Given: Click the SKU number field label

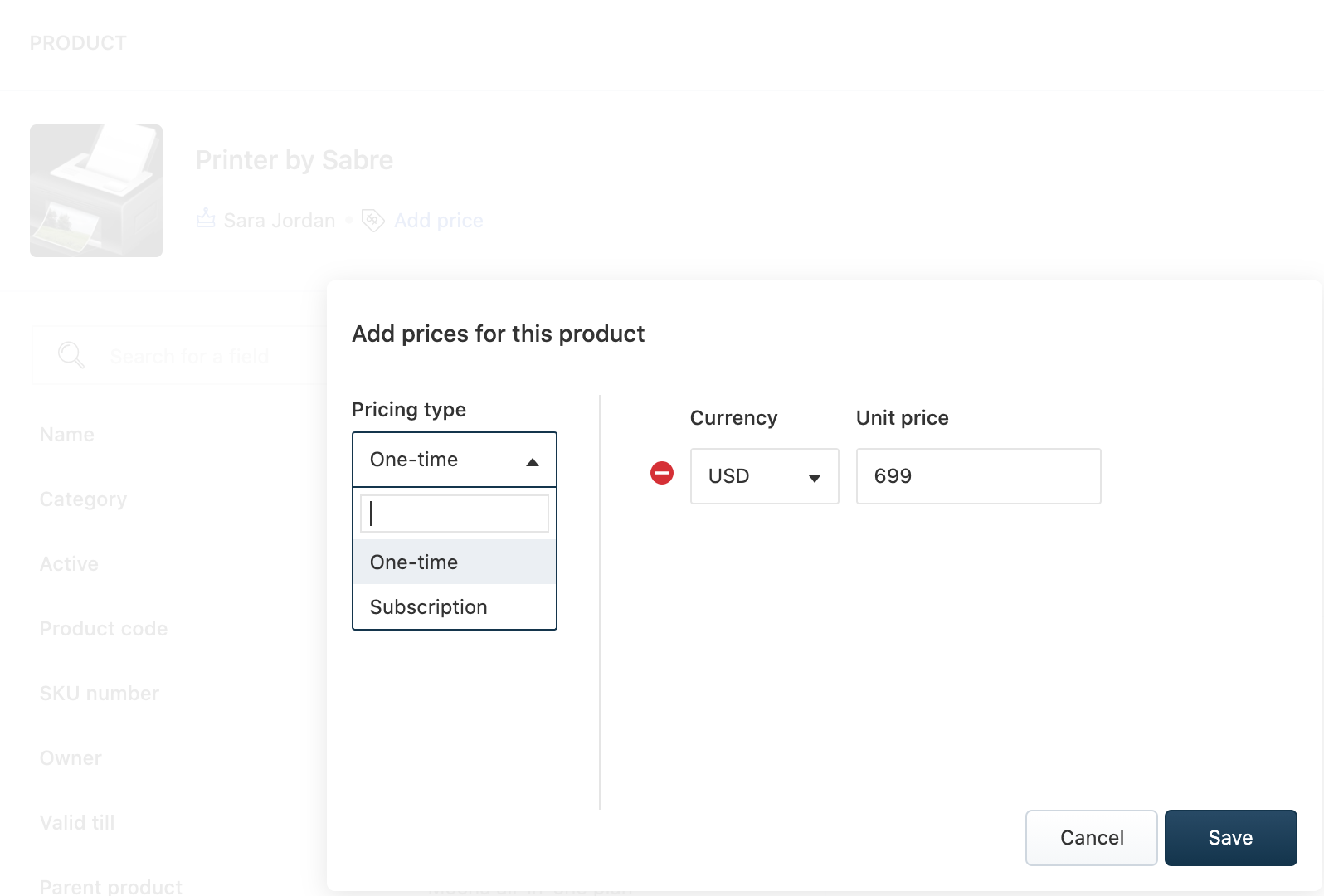Looking at the screenshot, I should (x=100, y=694).
